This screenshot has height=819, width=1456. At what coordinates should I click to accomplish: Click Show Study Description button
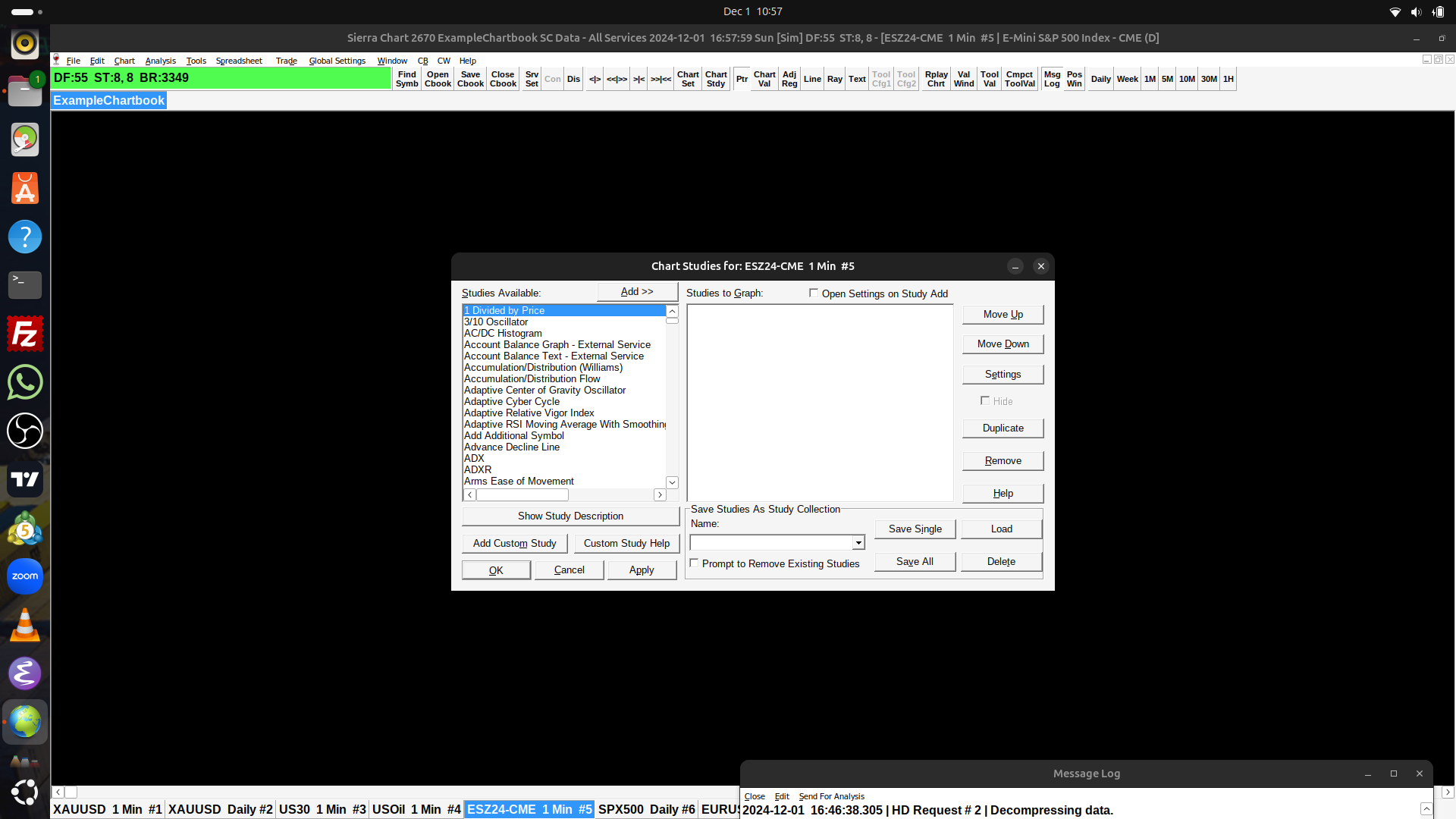[x=570, y=516]
